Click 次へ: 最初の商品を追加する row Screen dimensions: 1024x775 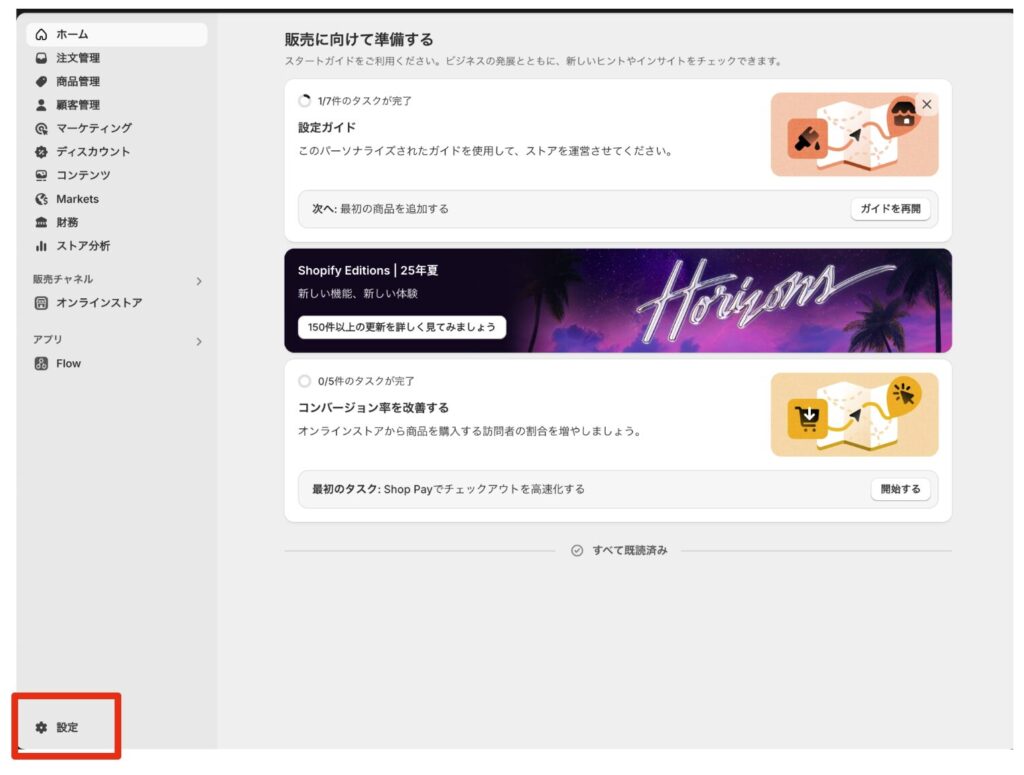click(618, 209)
